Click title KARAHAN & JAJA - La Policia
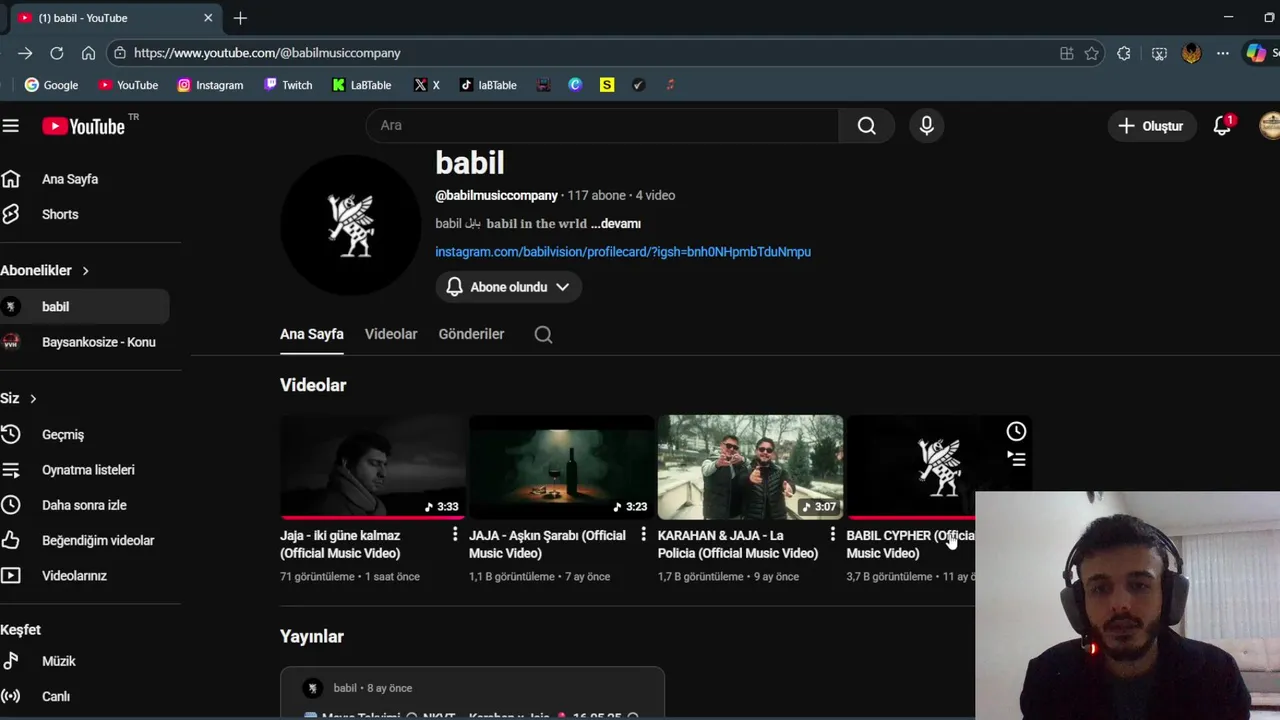 [737, 544]
